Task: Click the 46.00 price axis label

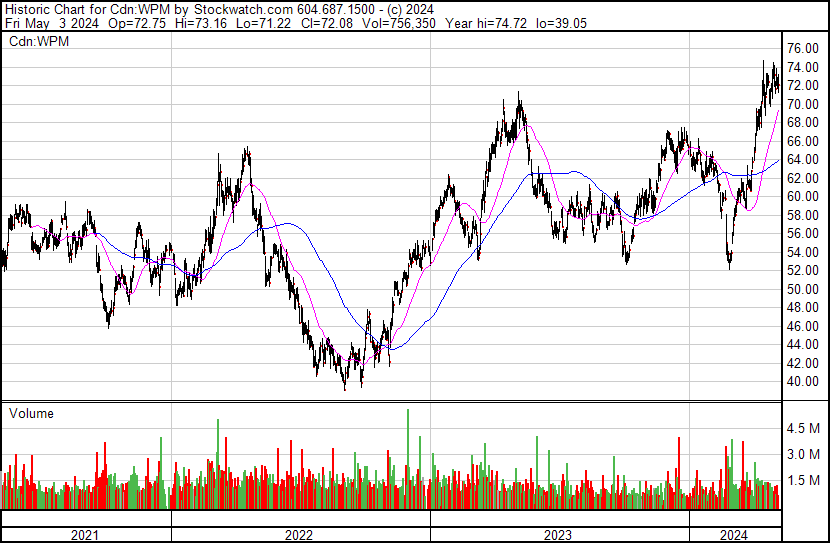Action: pos(803,326)
